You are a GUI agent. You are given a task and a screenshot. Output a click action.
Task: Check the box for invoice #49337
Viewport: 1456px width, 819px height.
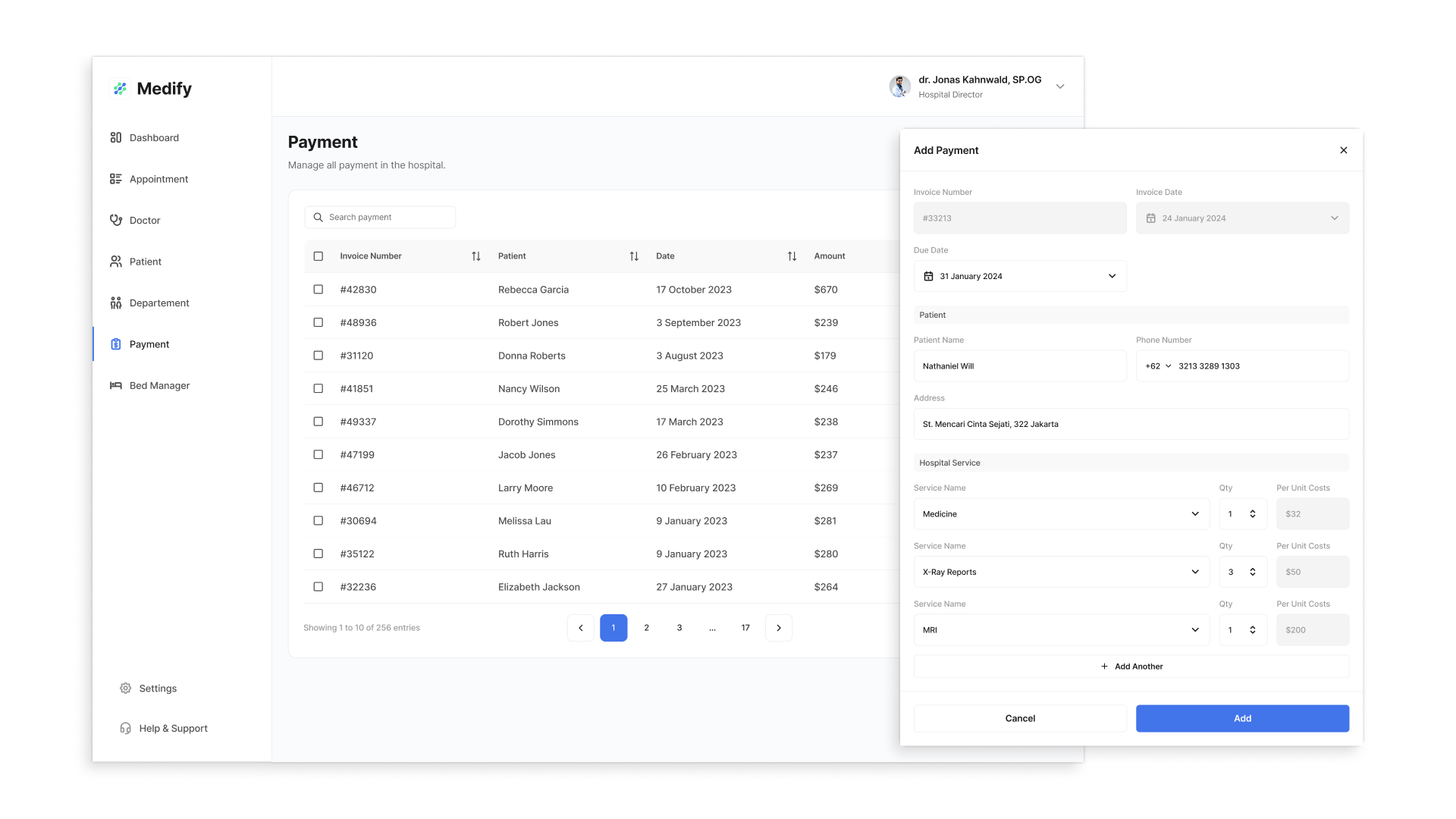coord(318,422)
